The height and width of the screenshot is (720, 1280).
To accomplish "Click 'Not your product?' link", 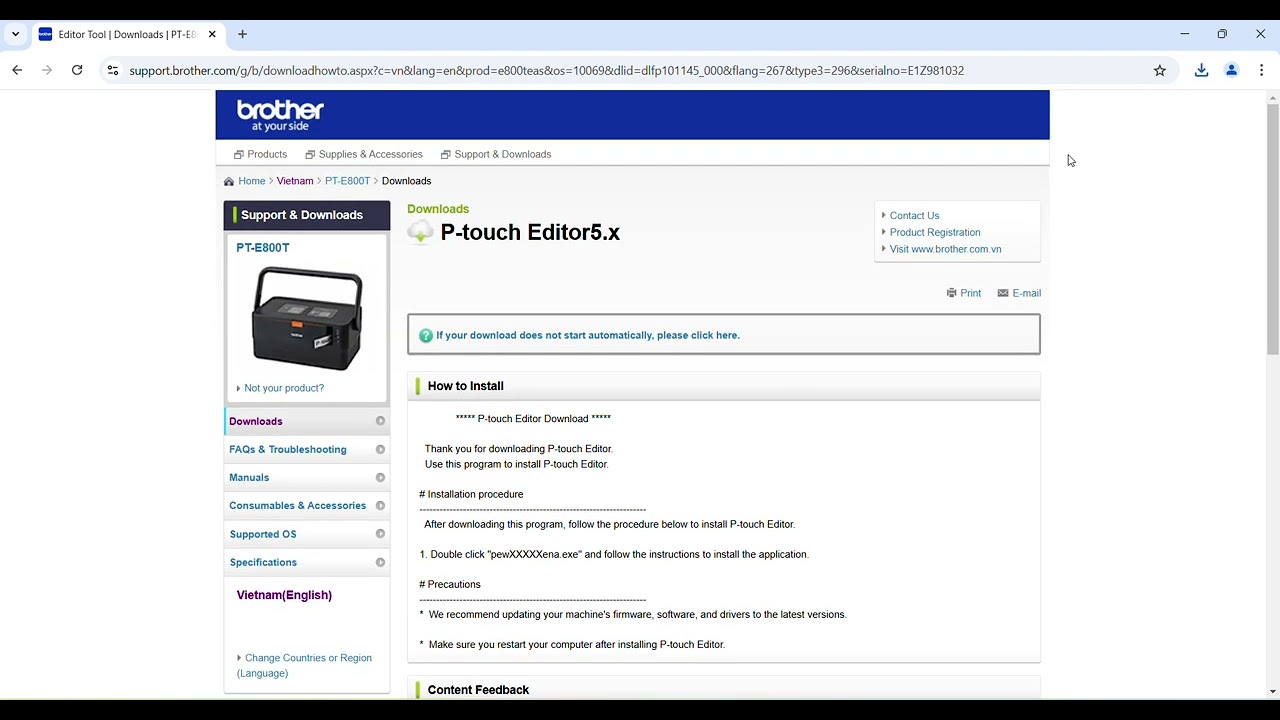I will point(284,388).
